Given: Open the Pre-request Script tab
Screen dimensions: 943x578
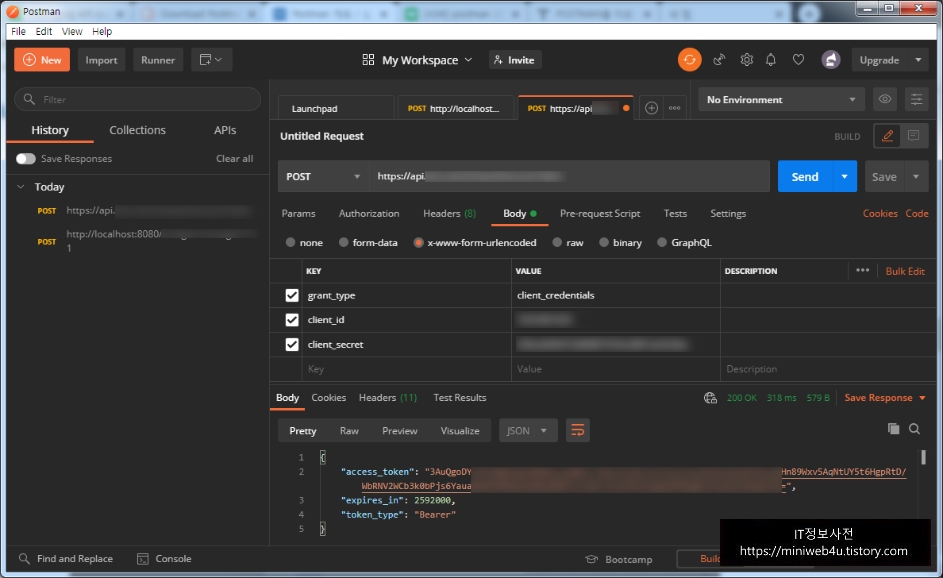Looking at the screenshot, I should click(x=600, y=213).
